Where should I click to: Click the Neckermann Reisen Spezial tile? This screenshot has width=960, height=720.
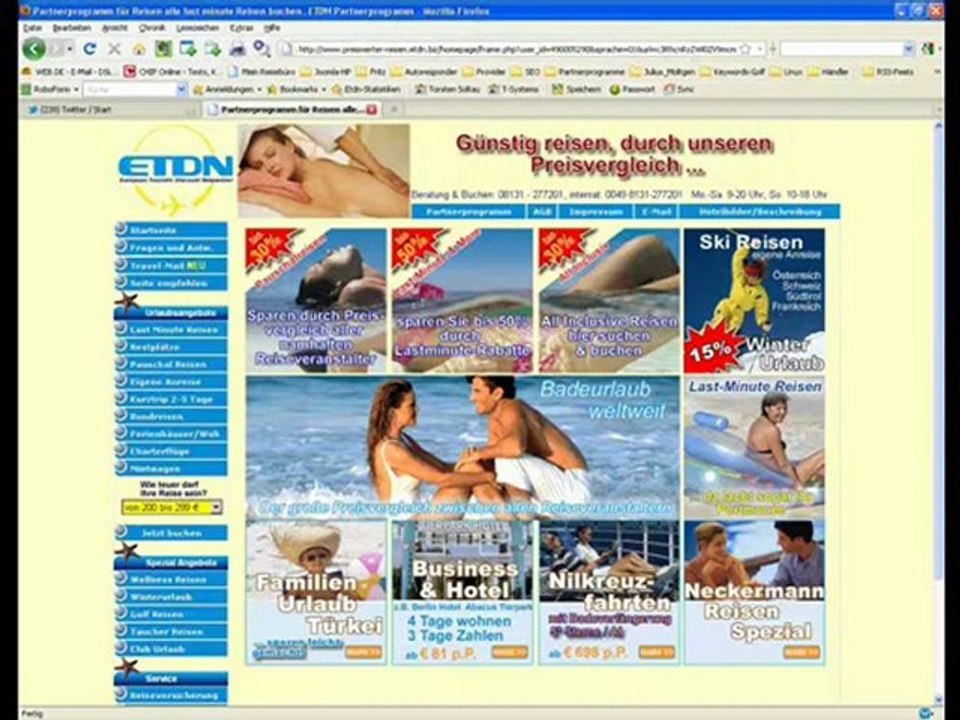click(754, 592)
